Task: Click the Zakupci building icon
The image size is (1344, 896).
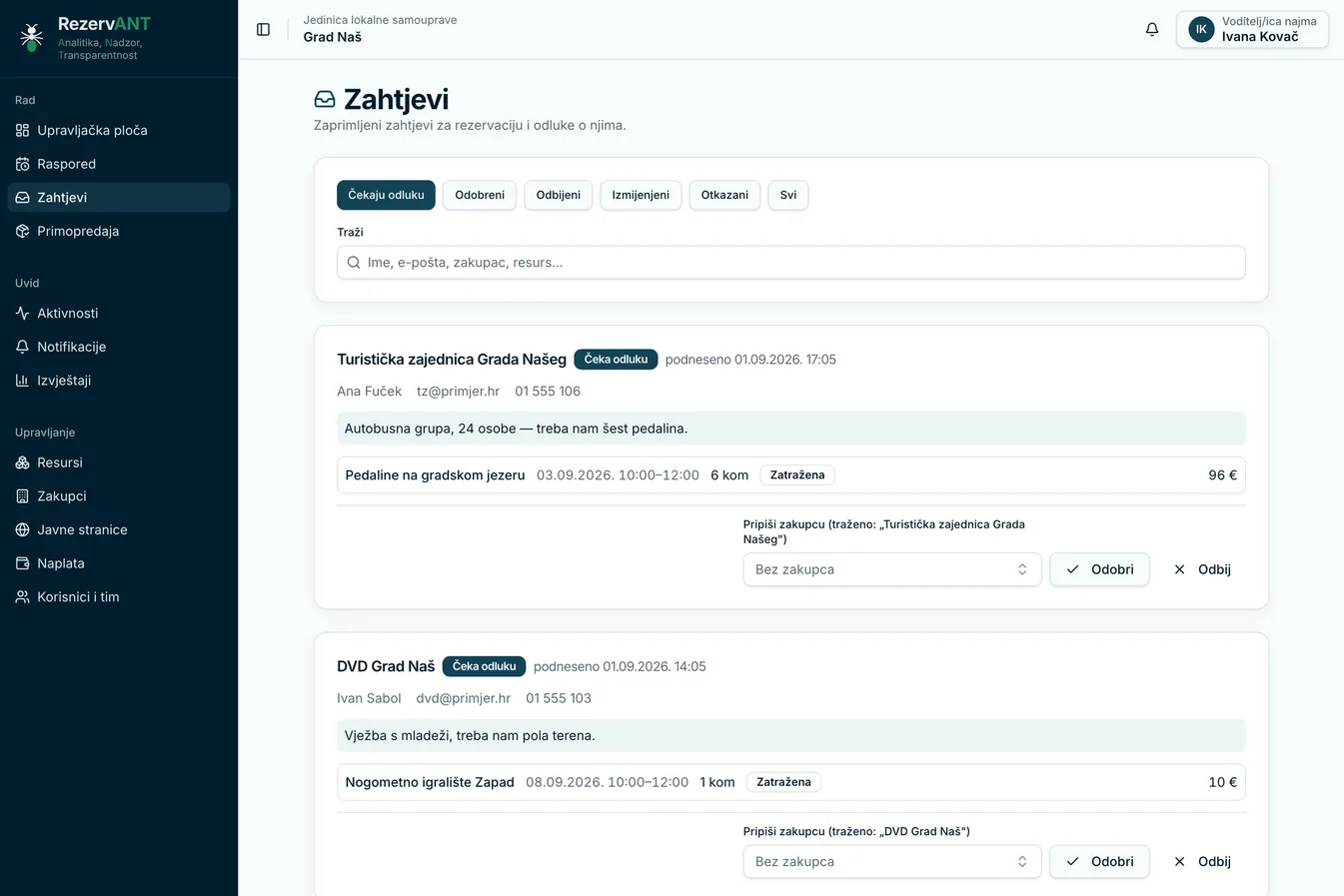Action: [22, 496]
